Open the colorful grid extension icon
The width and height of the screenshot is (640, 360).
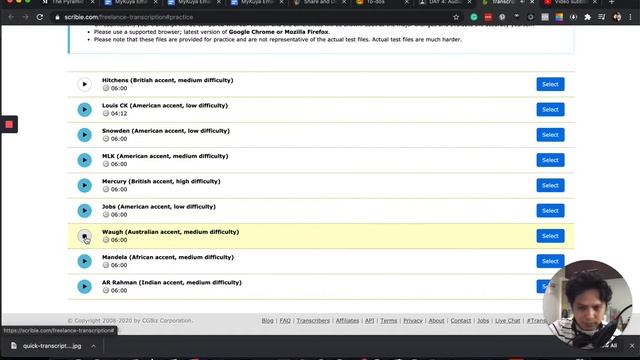[559, 17]
